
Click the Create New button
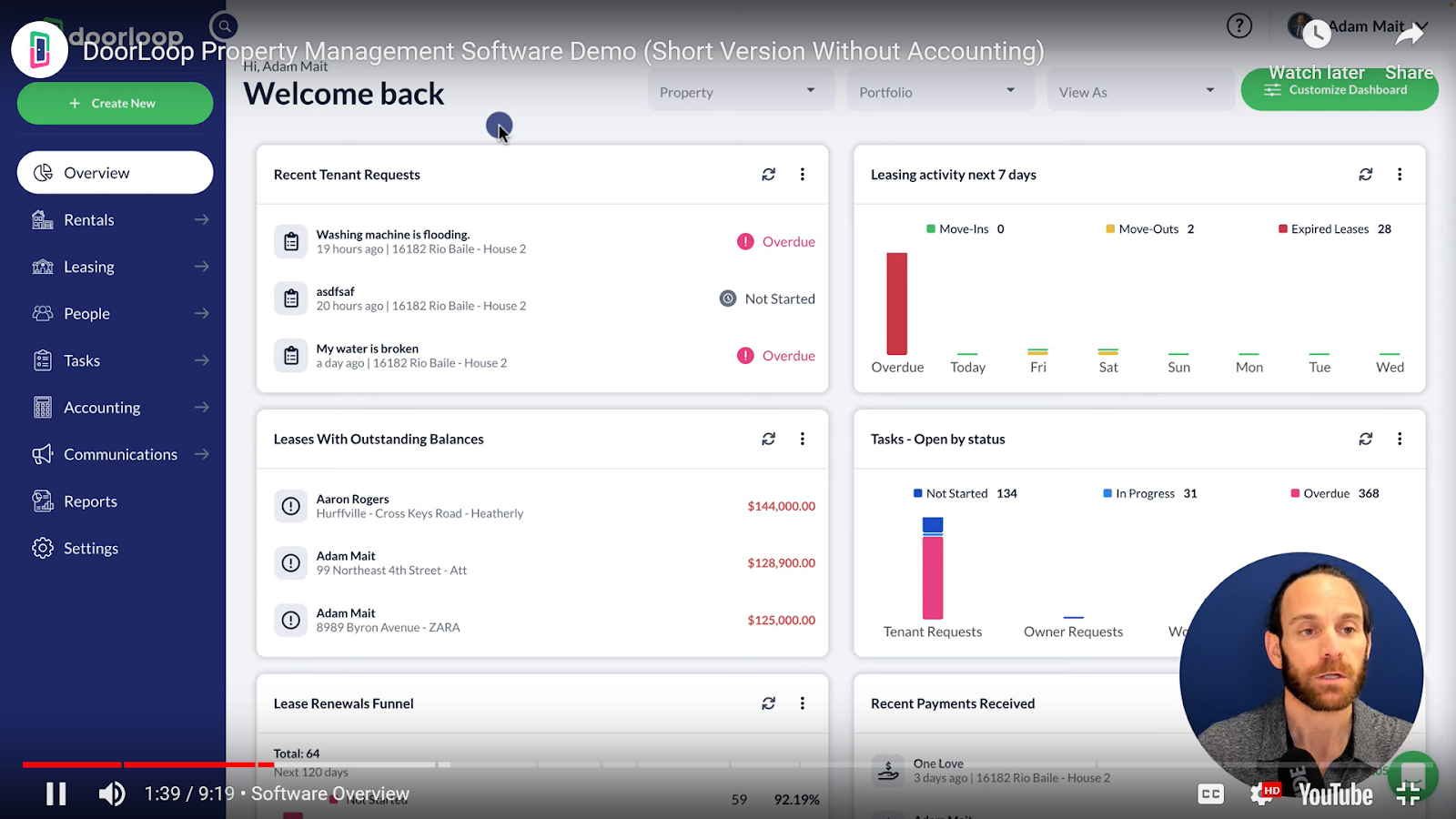[115, 104]
